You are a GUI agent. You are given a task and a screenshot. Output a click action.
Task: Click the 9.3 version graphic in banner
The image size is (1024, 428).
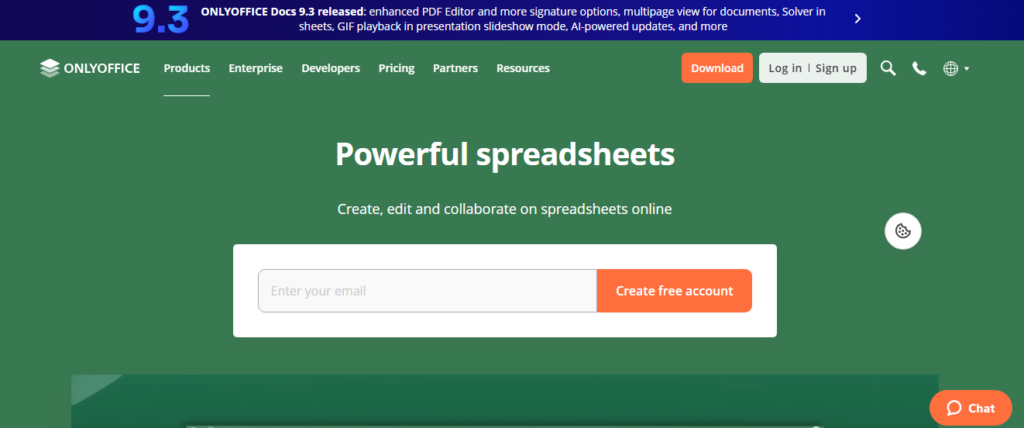coord(161,20)
